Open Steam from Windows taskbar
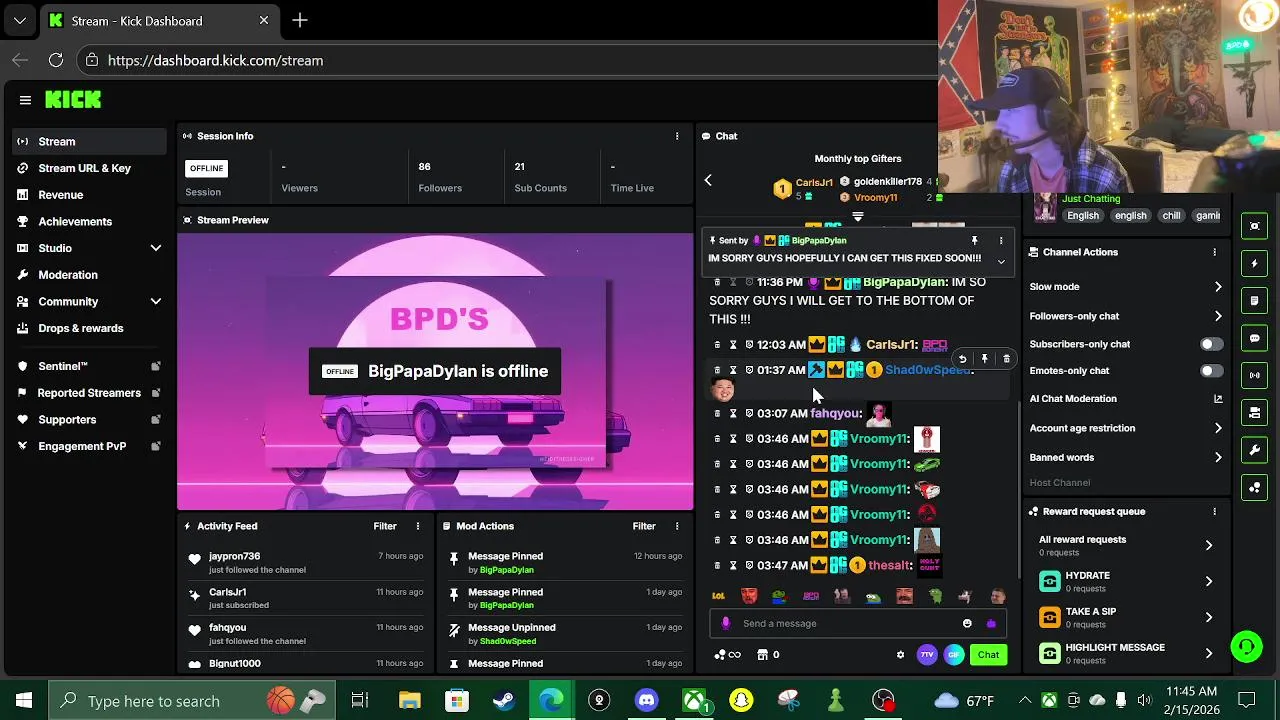This screenshot has width=1280, height=720. tap(504, 701)
